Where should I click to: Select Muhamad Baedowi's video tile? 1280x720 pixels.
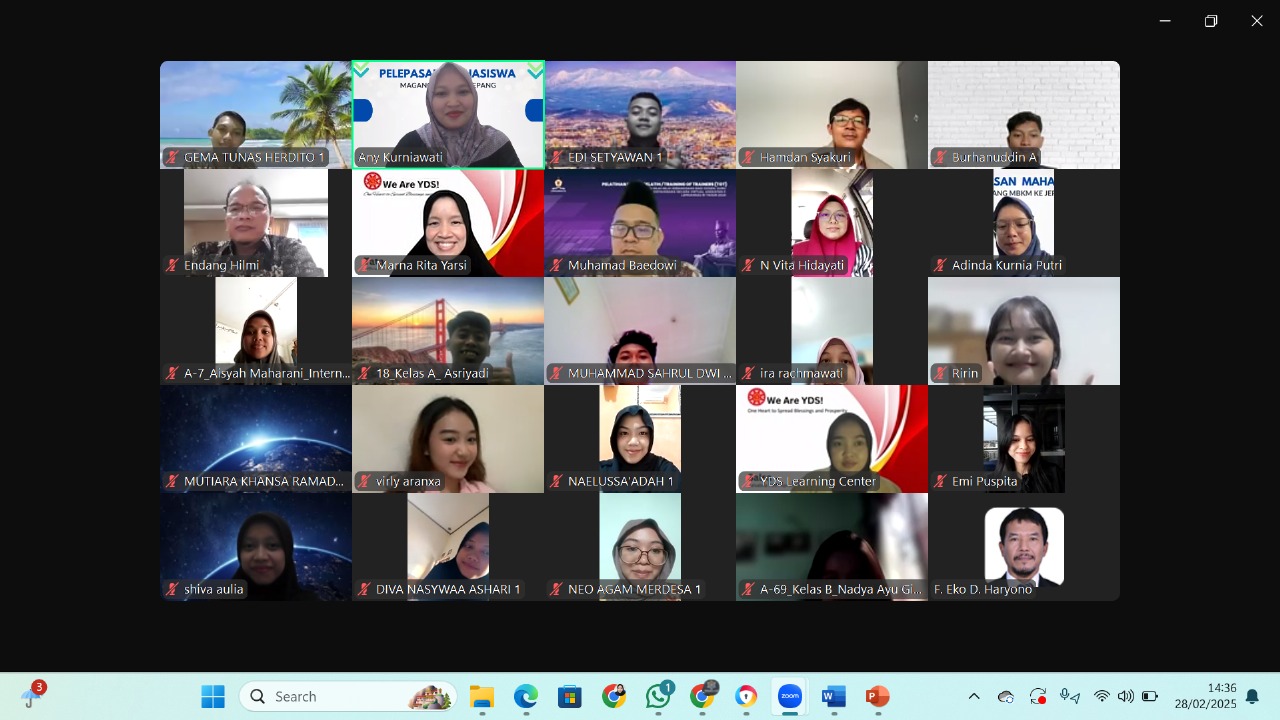[x=640, y=220]
